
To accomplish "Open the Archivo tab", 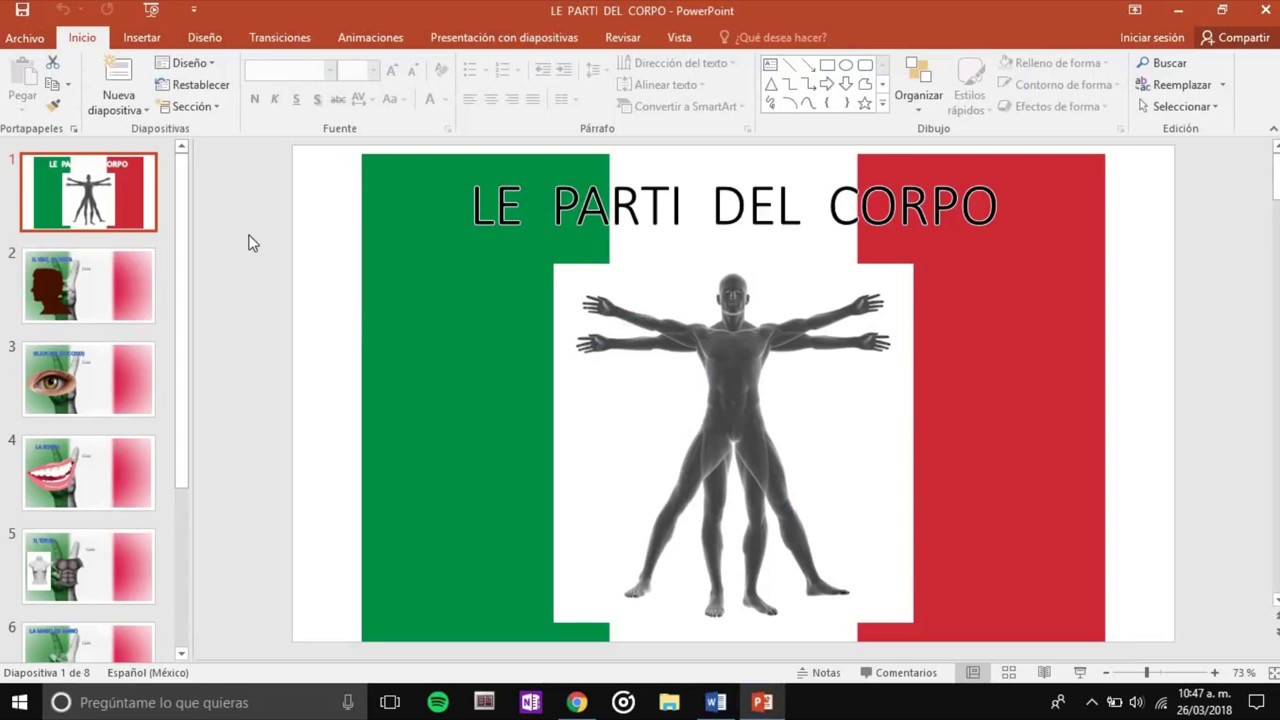I will coord(25,38).
